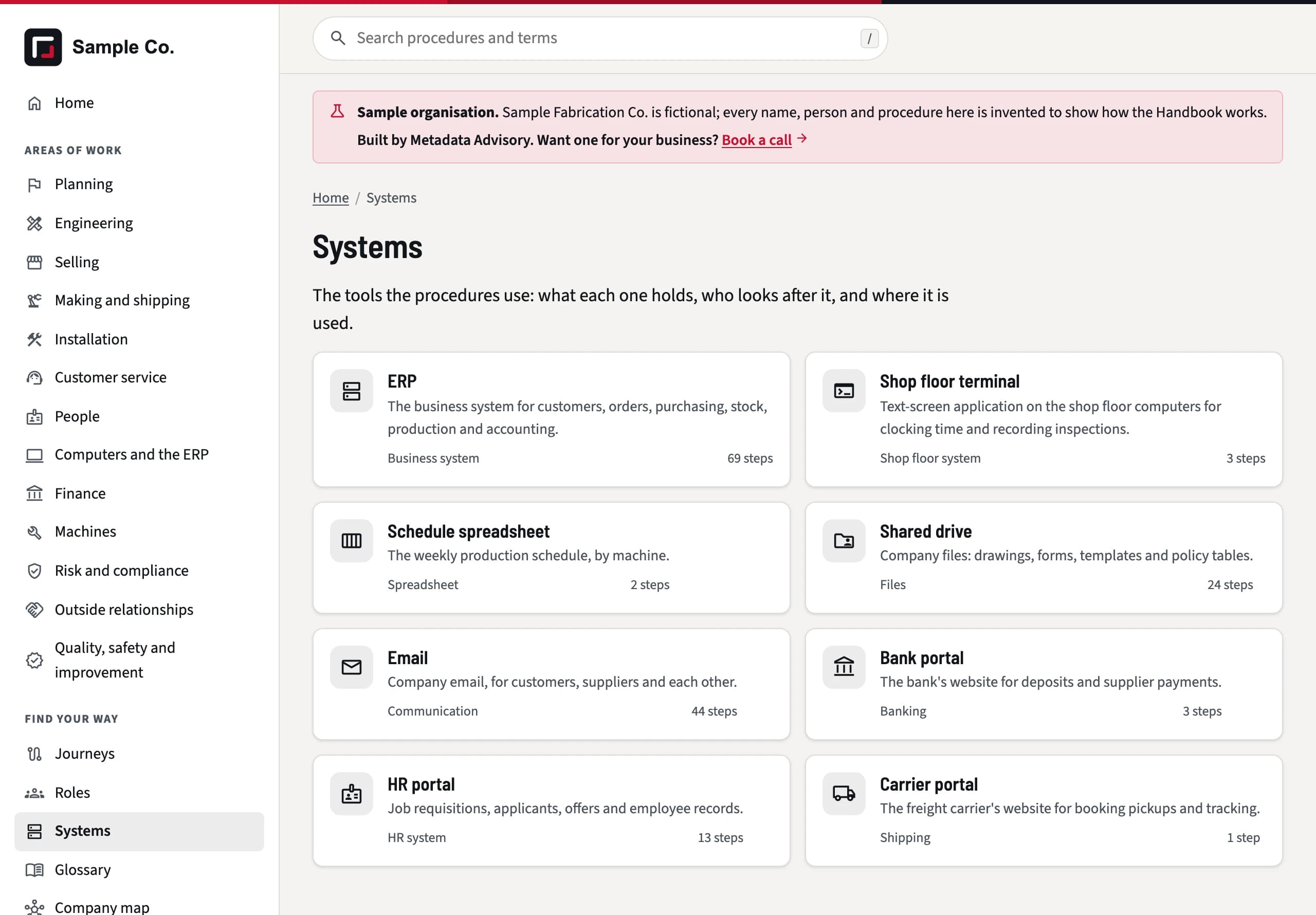The image size is (1316, 915).
Task: Open the Schedule spreadsheet card title
Action: 468,532
